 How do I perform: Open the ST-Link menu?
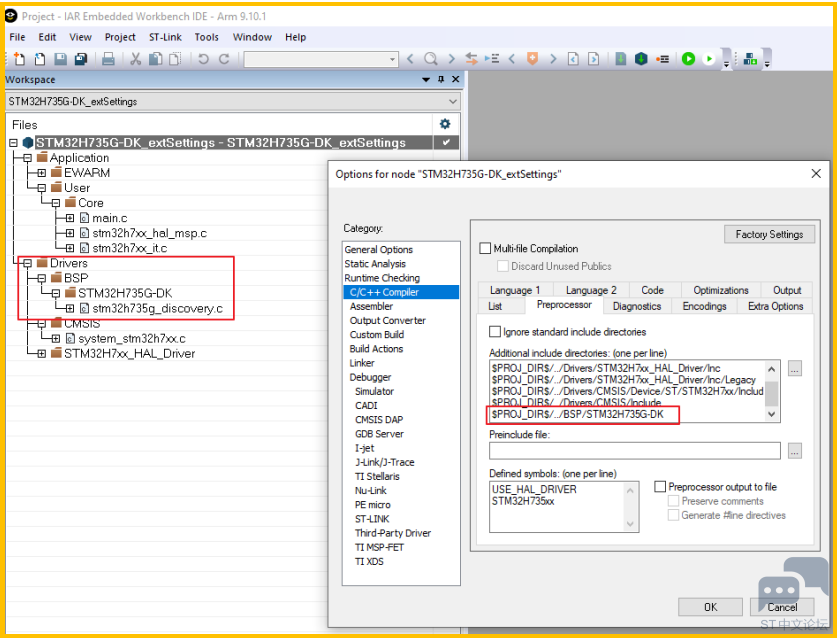click(x=165, y=37)
